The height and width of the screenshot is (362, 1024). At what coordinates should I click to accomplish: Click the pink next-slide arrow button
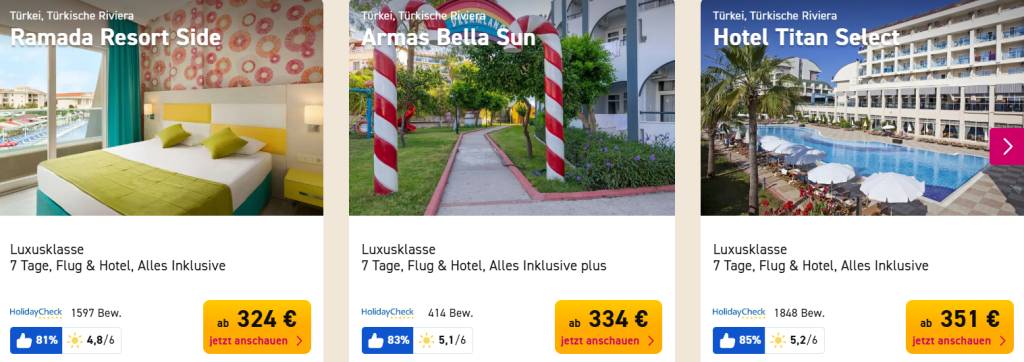1006,146
